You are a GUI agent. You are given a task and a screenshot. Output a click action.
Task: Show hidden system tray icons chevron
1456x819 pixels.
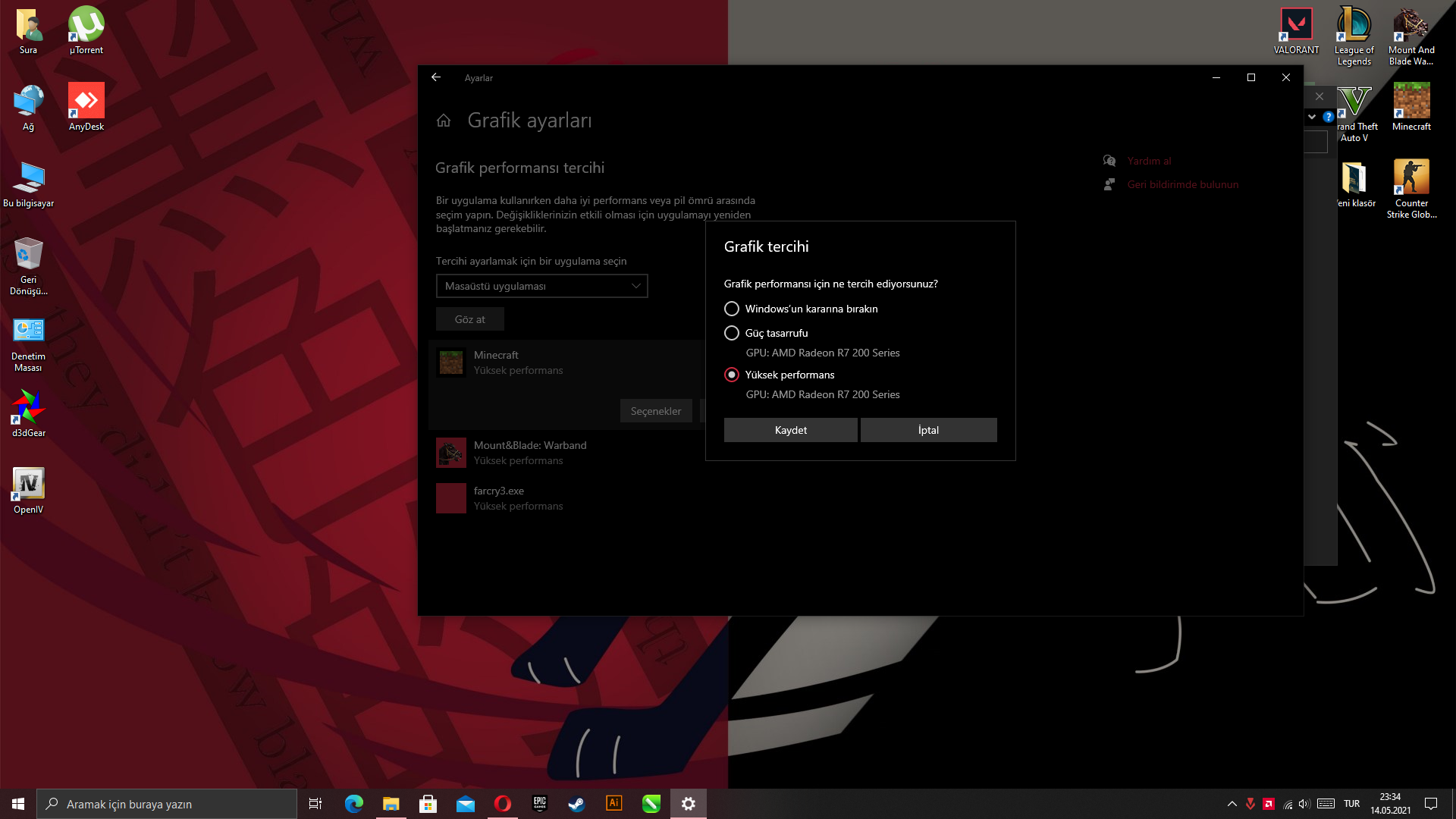pos(1232,804)
